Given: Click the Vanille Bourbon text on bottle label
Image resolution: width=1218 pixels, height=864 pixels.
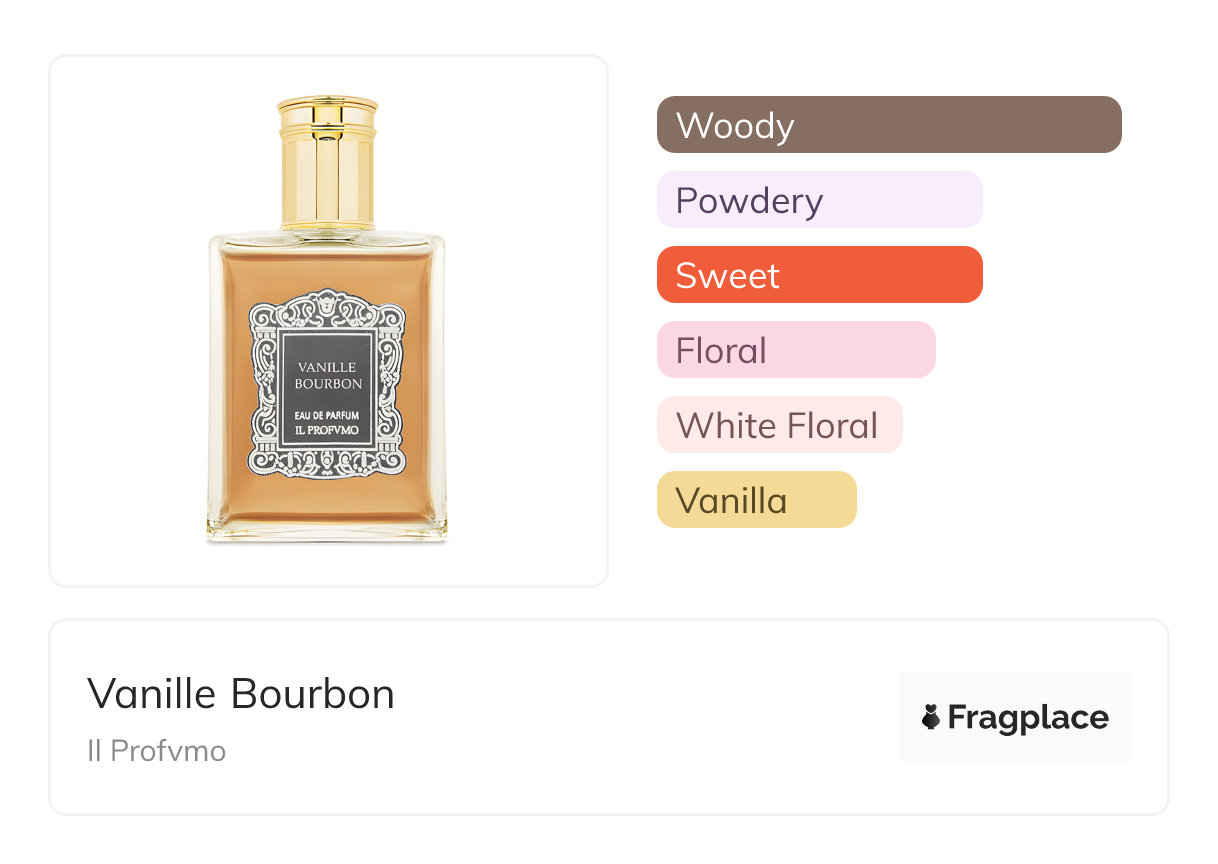Looking at the screenshot, I should click(x=327, y=375).
